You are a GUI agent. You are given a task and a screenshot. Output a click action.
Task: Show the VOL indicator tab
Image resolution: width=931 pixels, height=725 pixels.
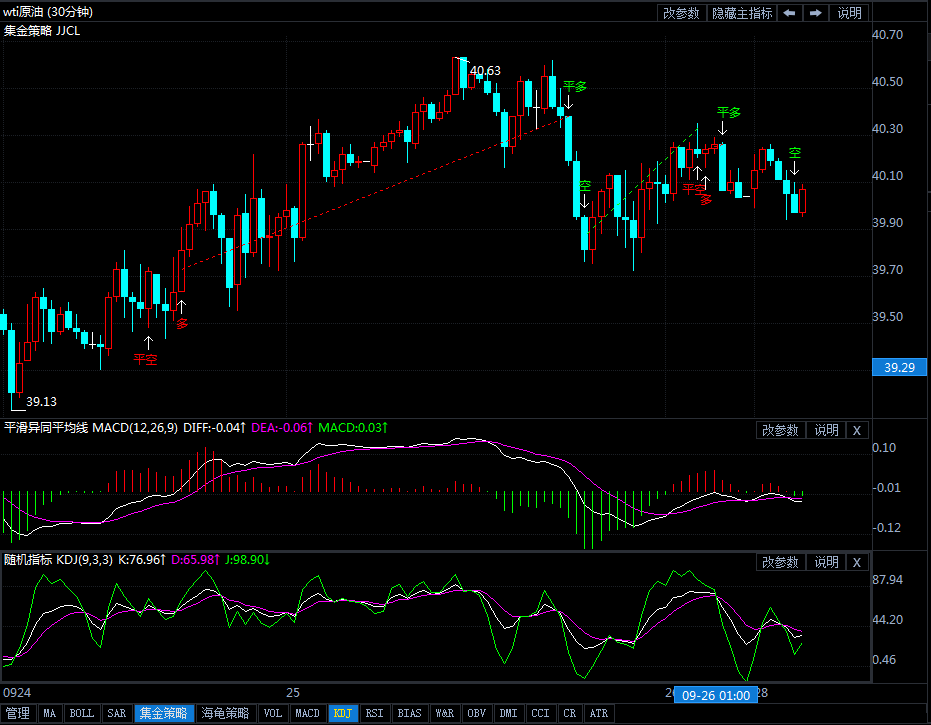pyautogui.click(x=272, y=714)
